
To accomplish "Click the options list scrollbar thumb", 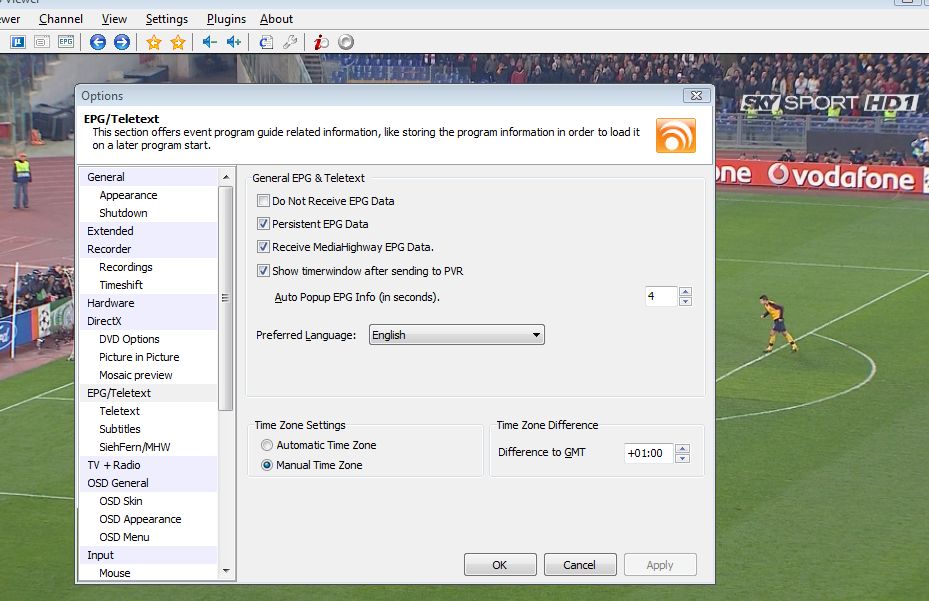I will click(x=226, y=298).
